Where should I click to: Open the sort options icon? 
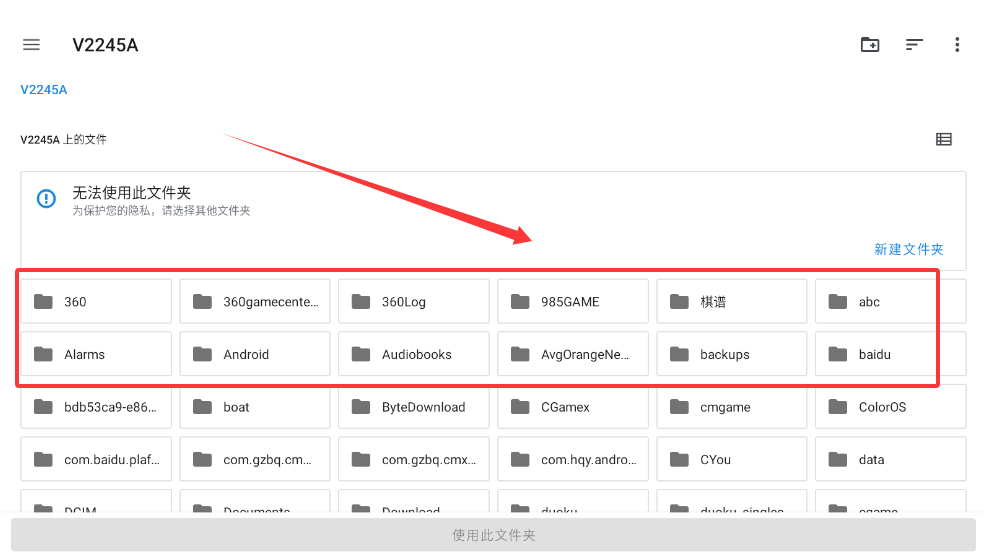tap(914, 45)
